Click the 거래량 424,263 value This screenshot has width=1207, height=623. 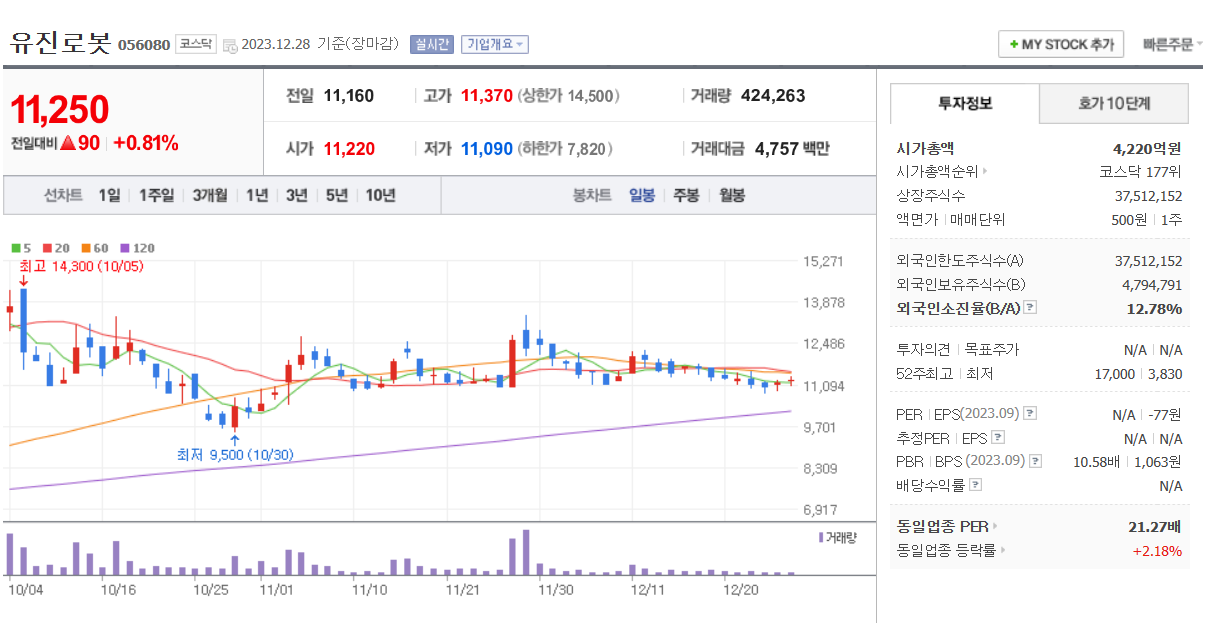point(773,96)
